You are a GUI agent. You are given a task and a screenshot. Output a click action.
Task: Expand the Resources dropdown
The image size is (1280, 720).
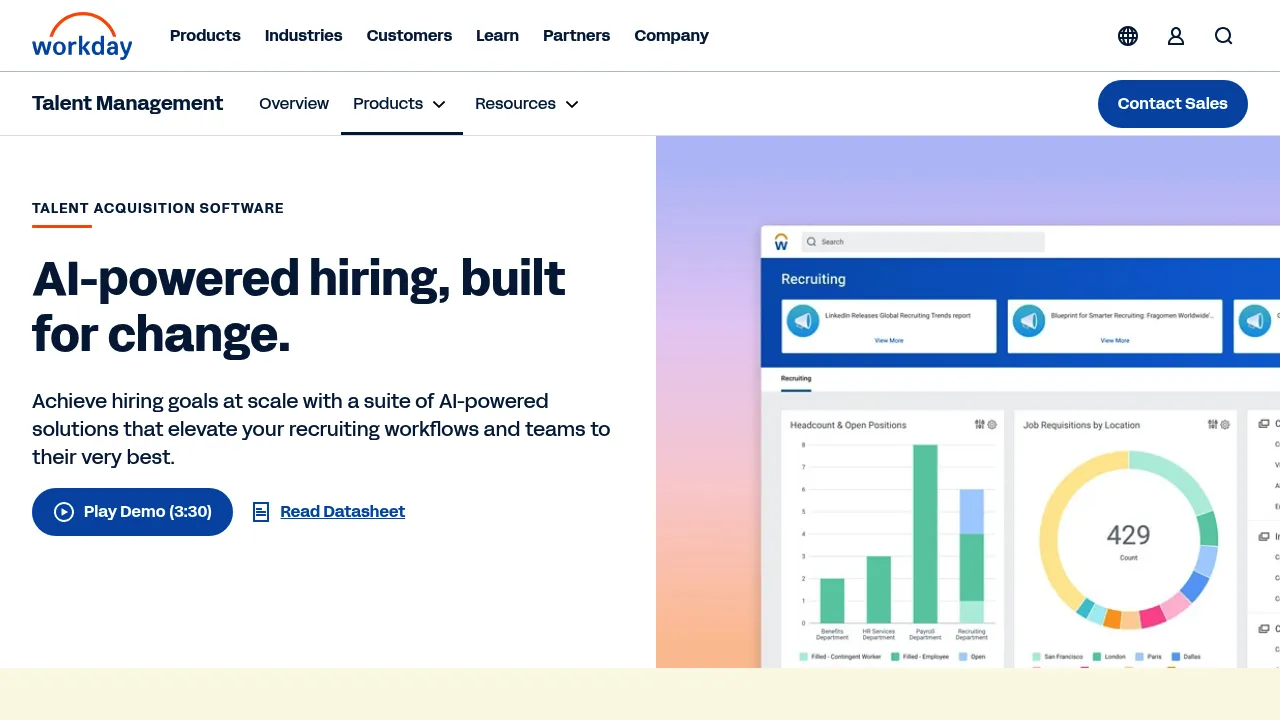click(x=527, y=104)
